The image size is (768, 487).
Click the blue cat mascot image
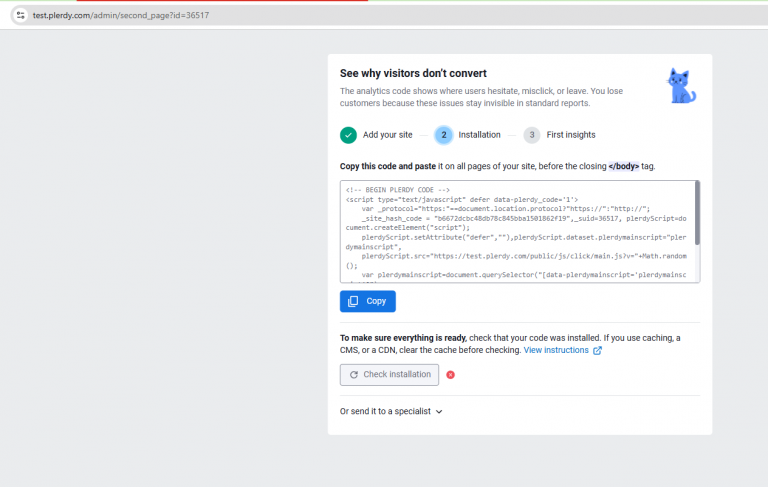point(681,86)
